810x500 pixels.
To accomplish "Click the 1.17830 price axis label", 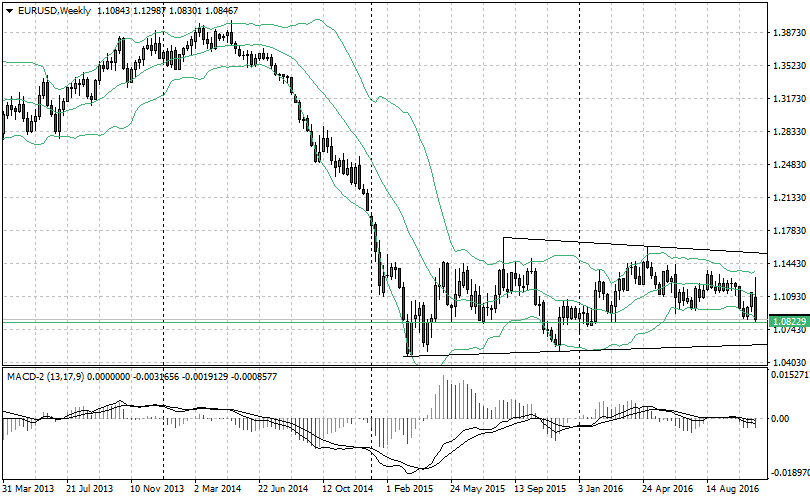I will click(789, 231).
